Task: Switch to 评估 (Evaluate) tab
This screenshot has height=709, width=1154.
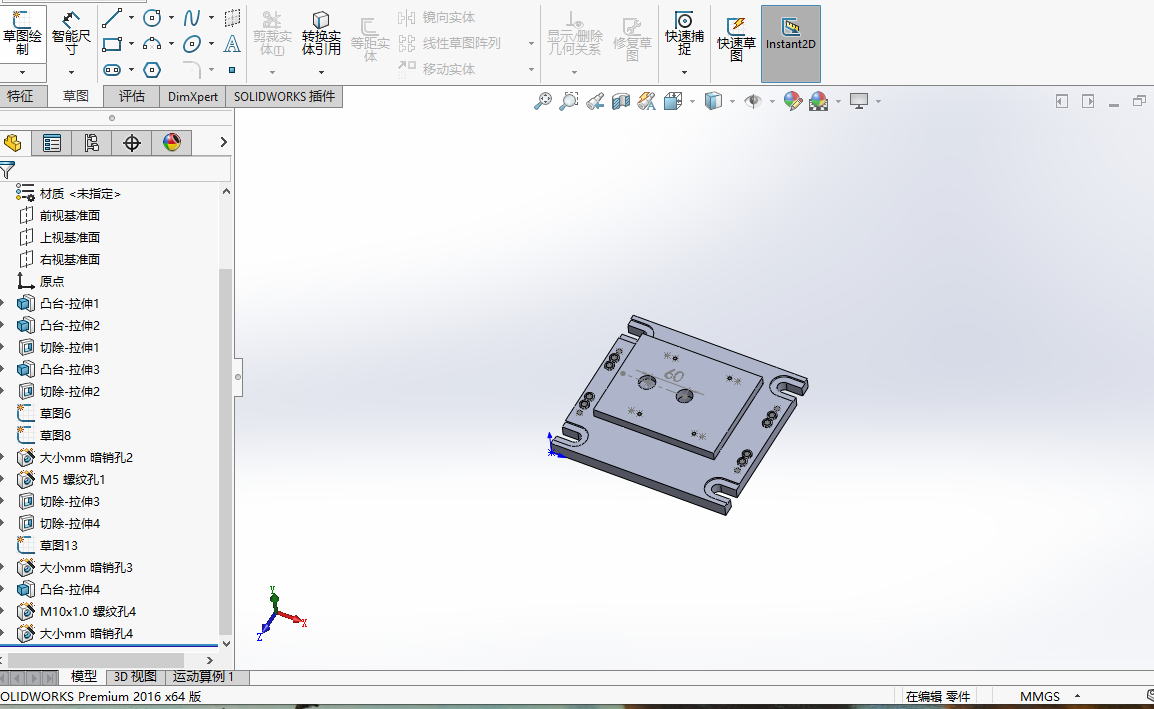Action: 132,96
